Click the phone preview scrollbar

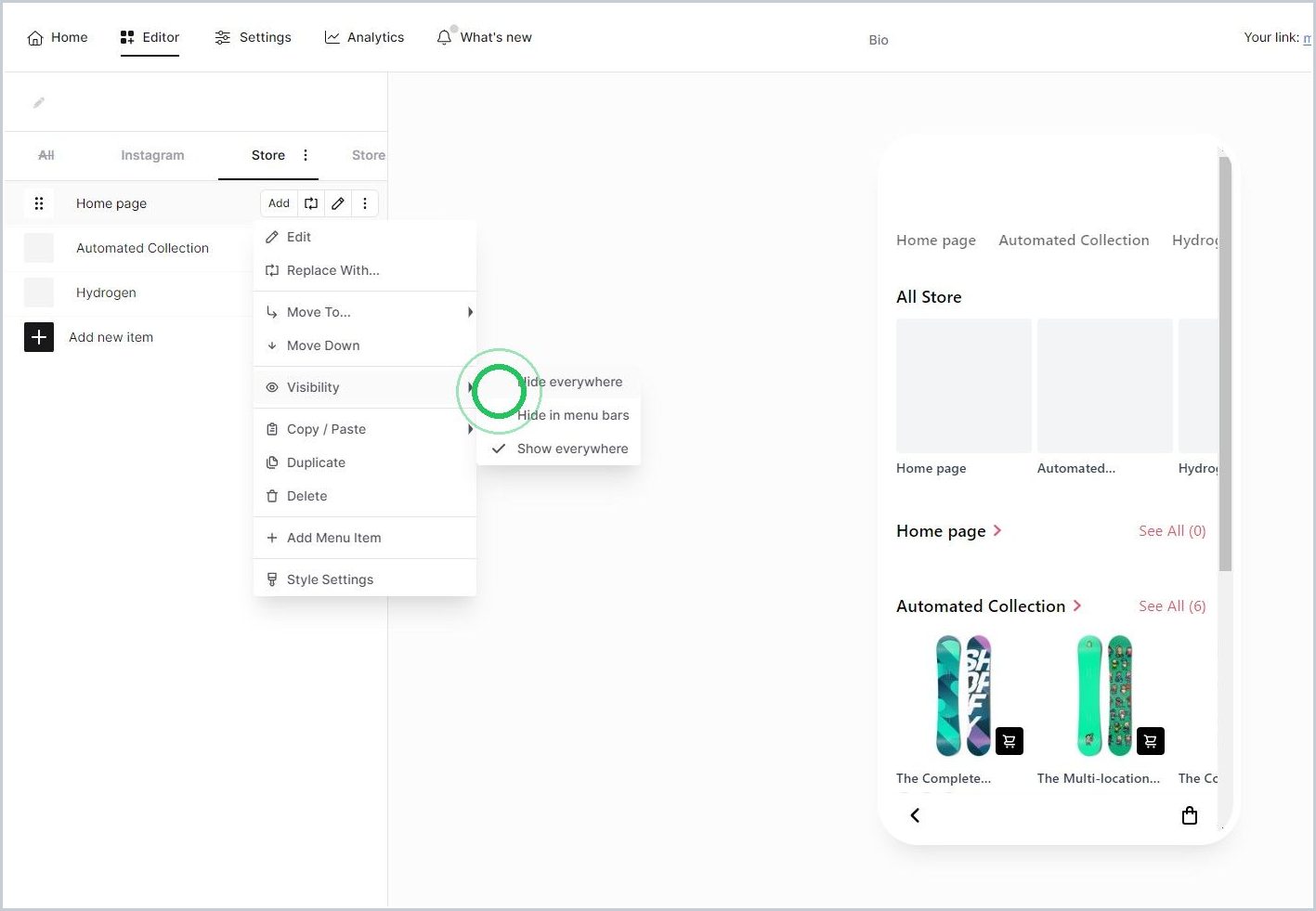click(x=1225, y=362)
